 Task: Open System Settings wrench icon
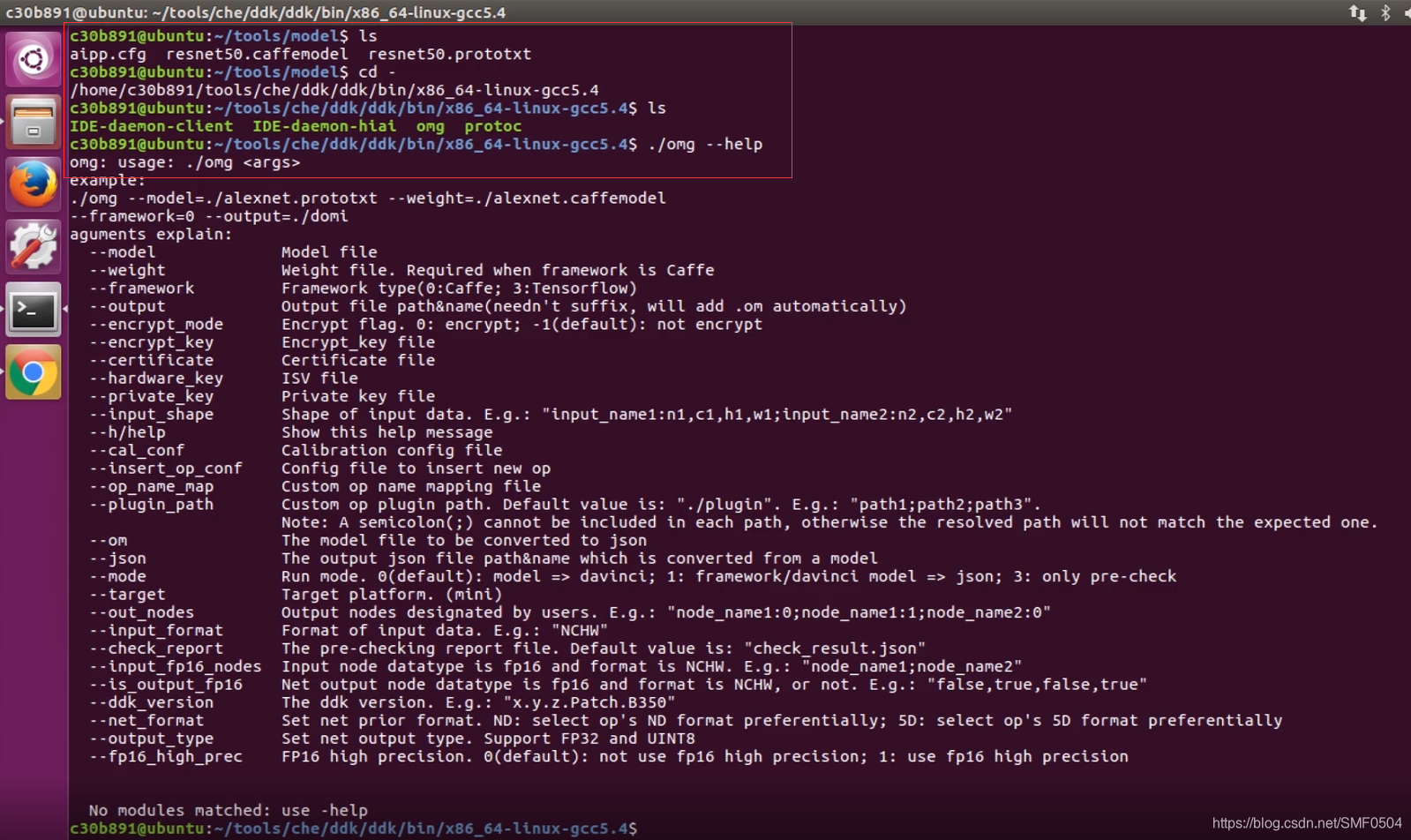point(34,247)
